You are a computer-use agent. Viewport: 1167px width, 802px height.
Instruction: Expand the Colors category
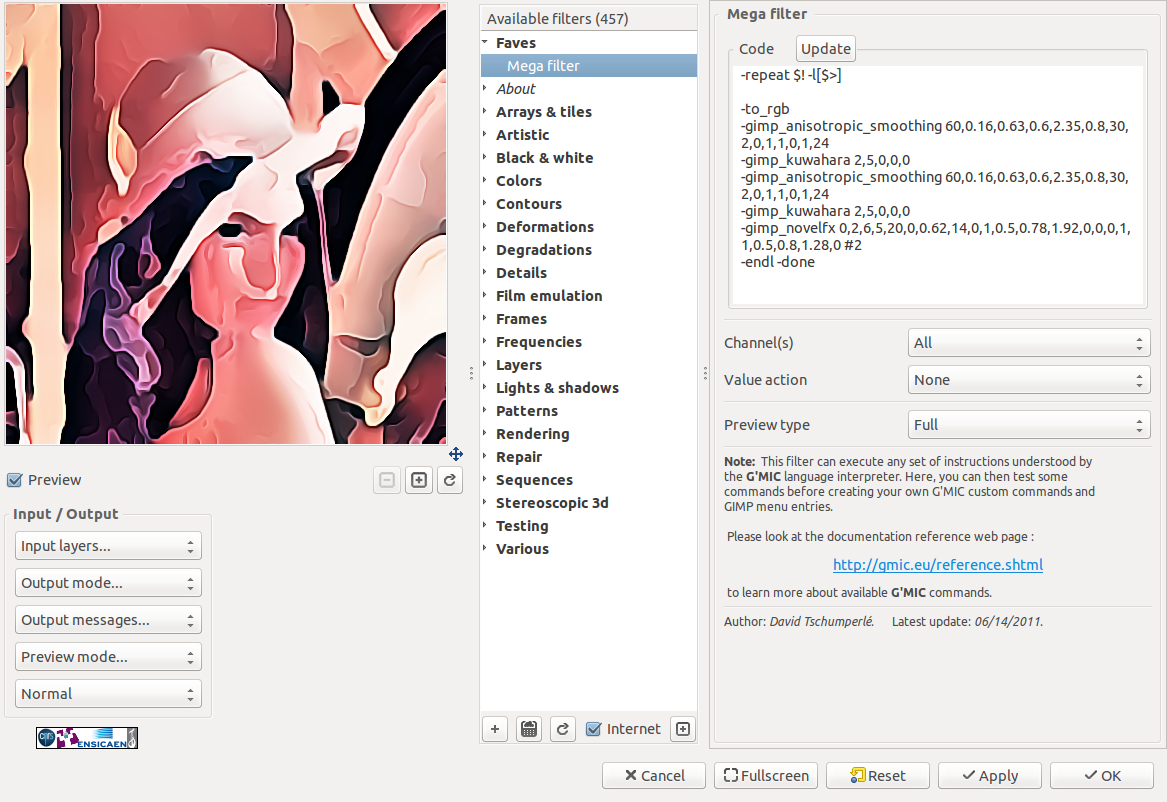pos(485,181)
